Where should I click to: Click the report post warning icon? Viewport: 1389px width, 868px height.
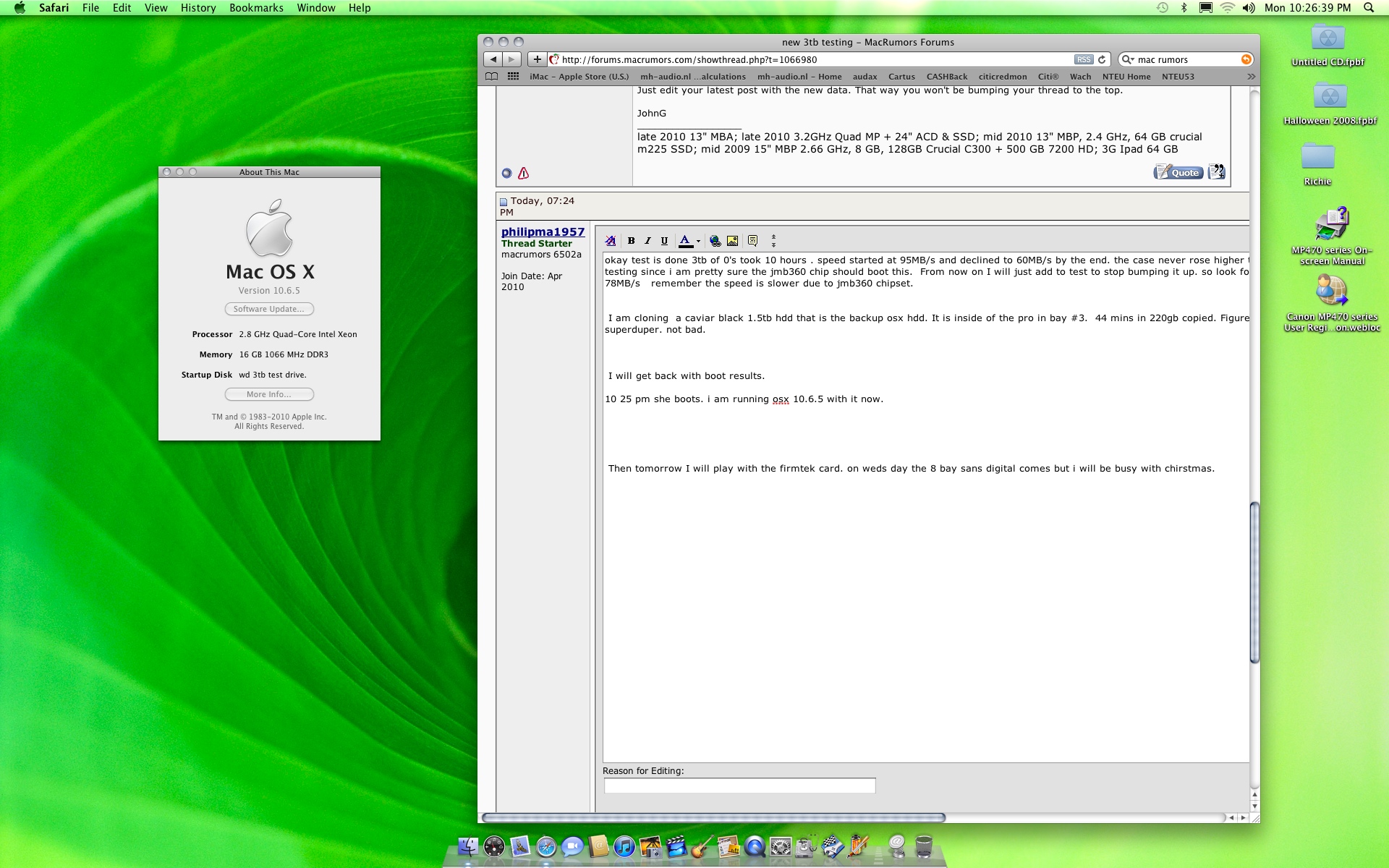tap(523, 173)
